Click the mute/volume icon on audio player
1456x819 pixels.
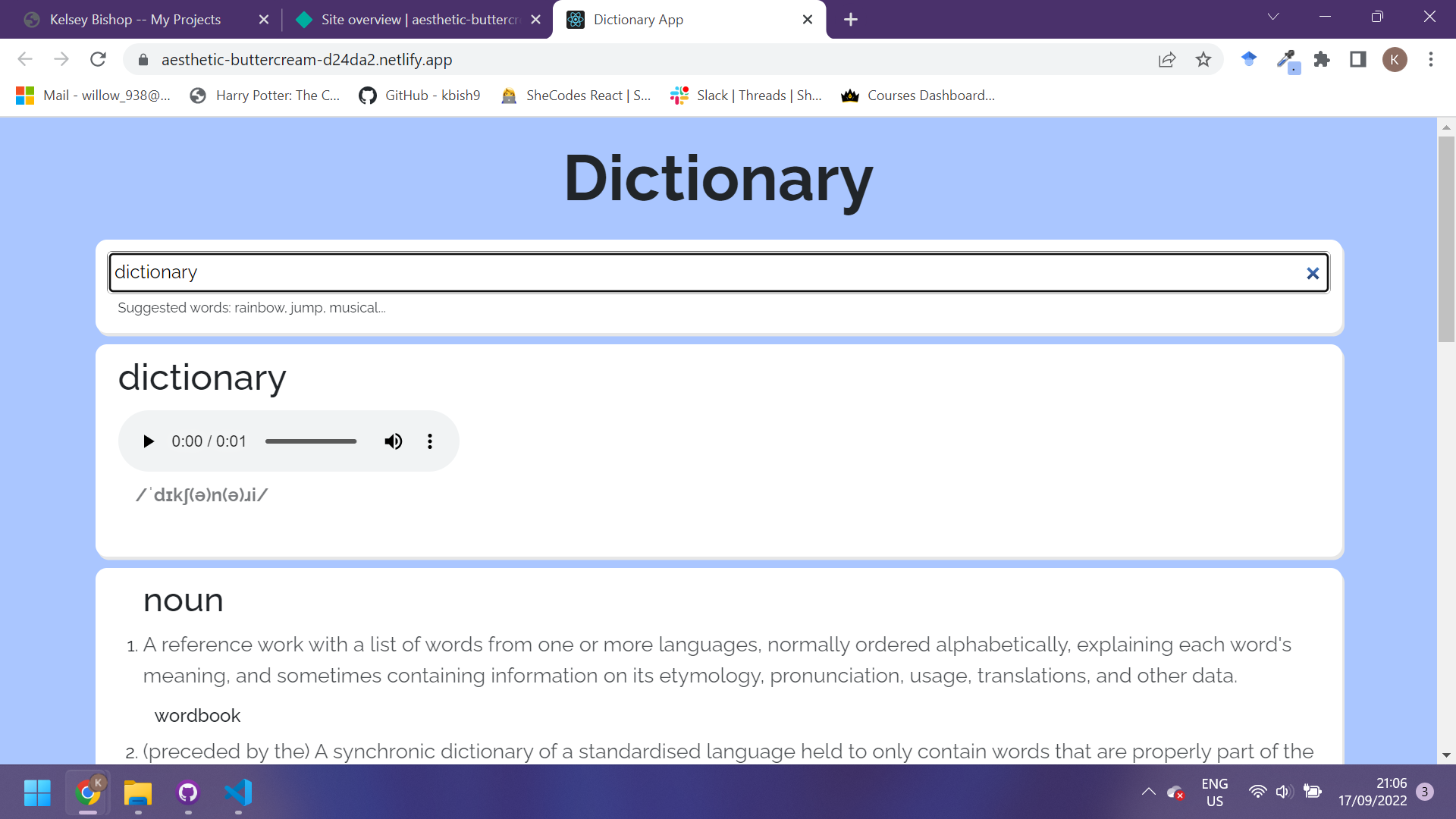(x=394, y=441)
